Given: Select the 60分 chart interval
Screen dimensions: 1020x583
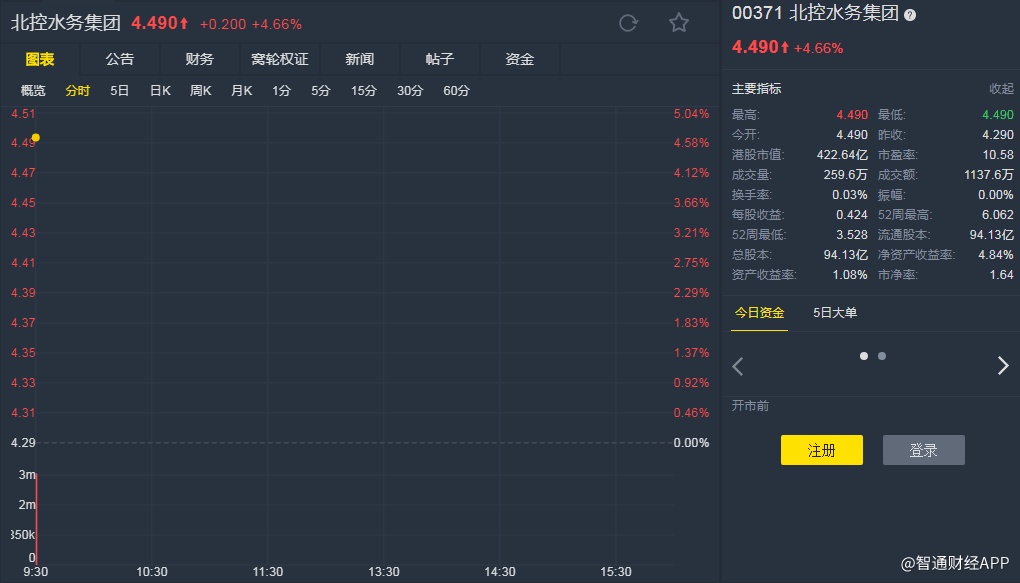Looking at the screenshot, I should click(x=456, y=91).
